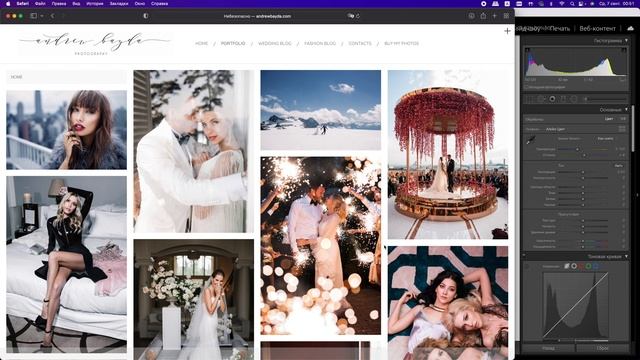This screenshot has width=640, height=360.
Task: Open the bride with white flowers photo
Action: (193, 300)
